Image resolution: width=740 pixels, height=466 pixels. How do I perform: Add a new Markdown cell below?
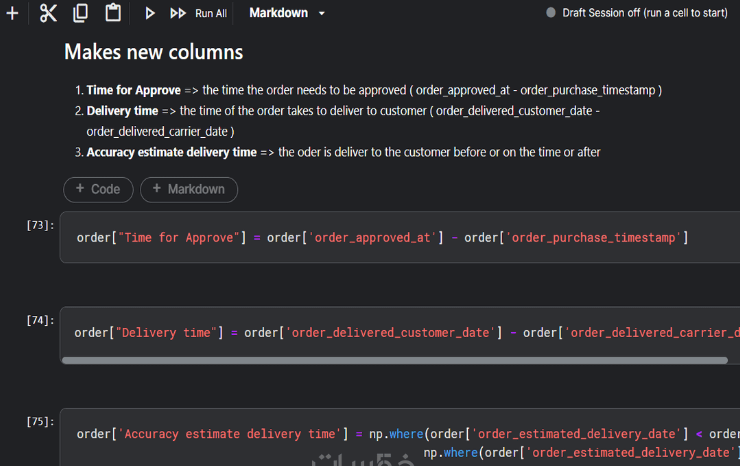click(x=189, y=189)
